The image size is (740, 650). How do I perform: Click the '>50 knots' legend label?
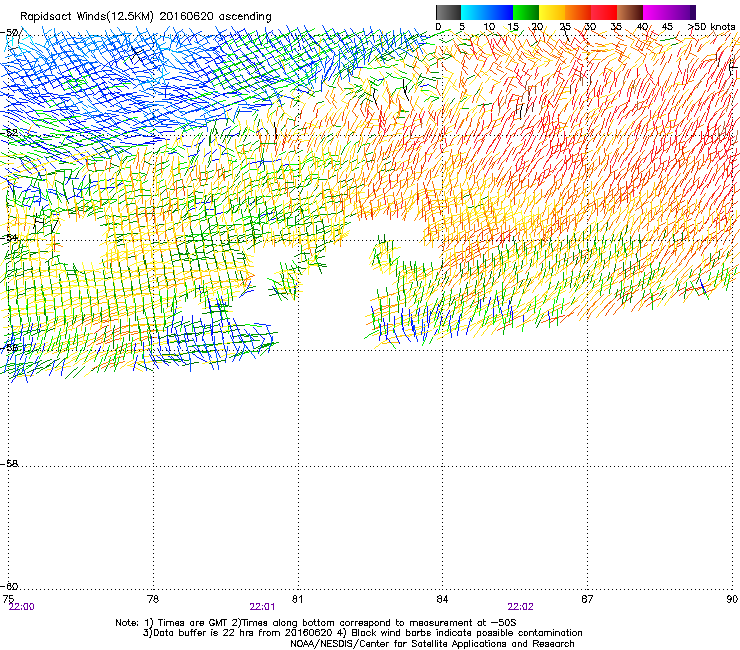tap(711, 26)
